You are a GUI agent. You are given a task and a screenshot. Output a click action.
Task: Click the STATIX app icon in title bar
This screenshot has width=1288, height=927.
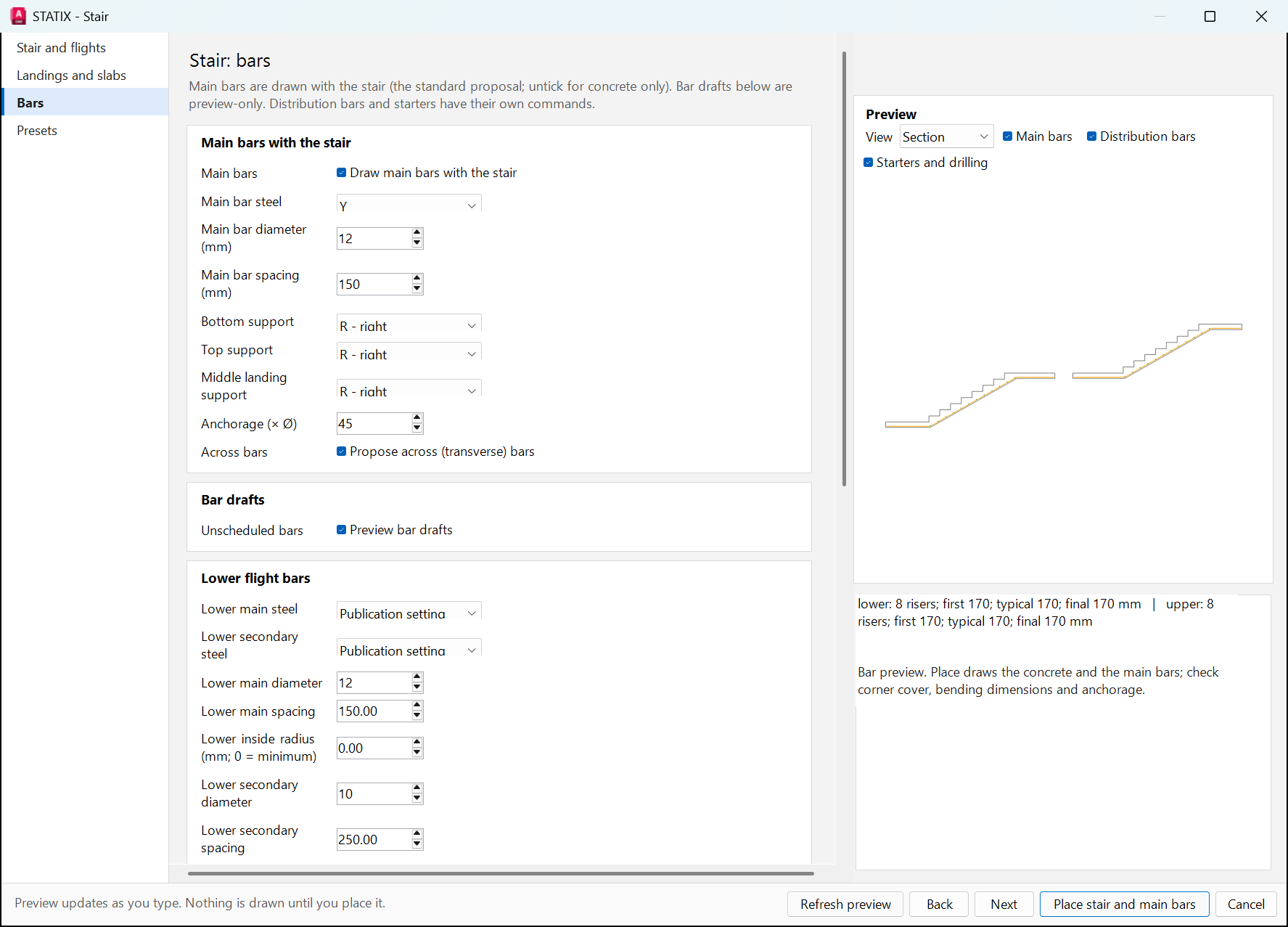18,16
